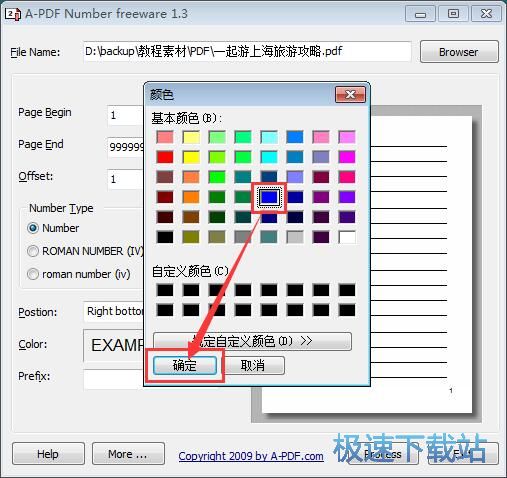Choose lowercase roman number (iv) option
Screen dimensions: 507x478
point(33,274)
